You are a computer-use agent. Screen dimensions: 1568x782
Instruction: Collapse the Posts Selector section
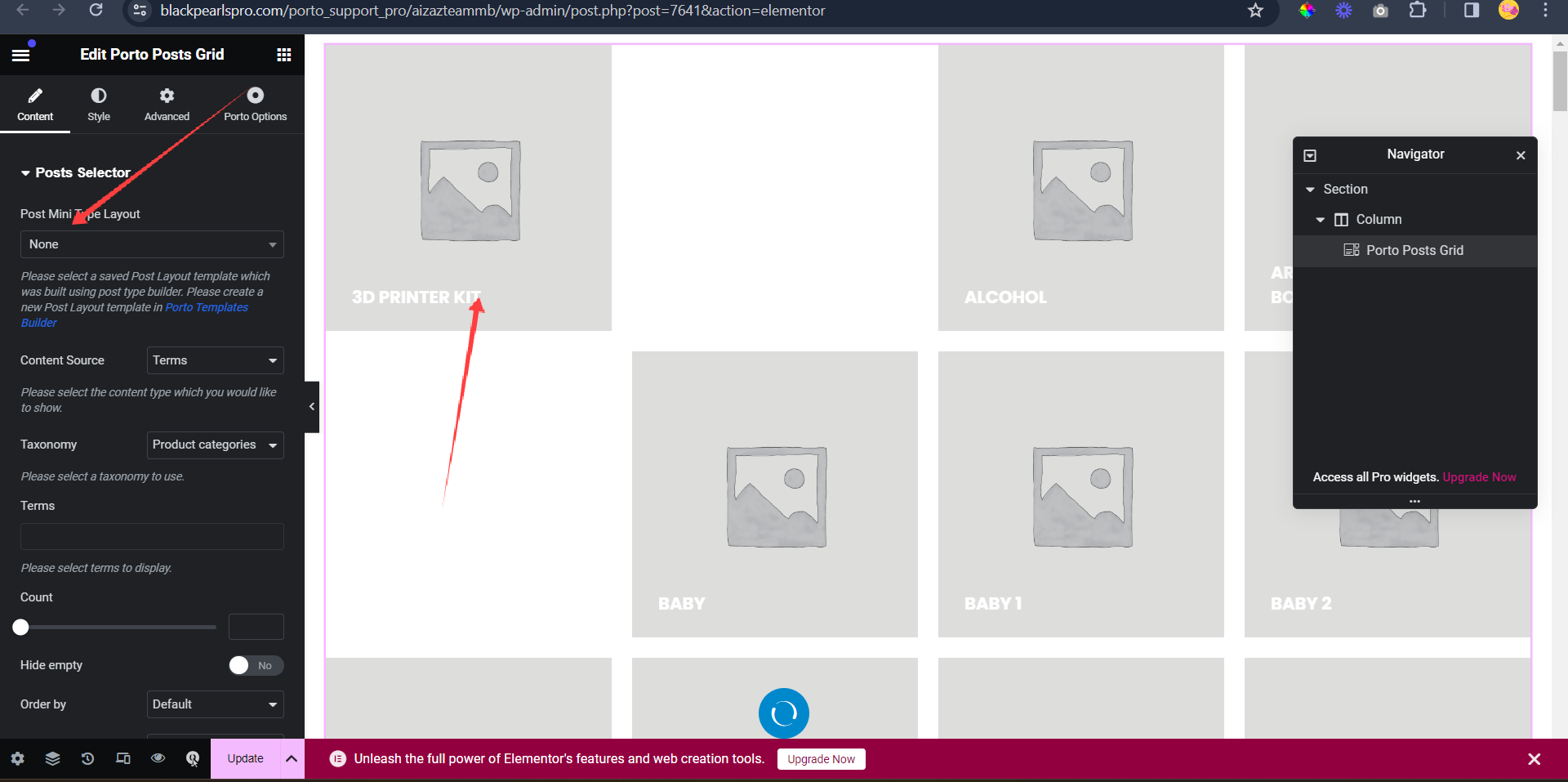pyautogui.click(x=75, y=172)
